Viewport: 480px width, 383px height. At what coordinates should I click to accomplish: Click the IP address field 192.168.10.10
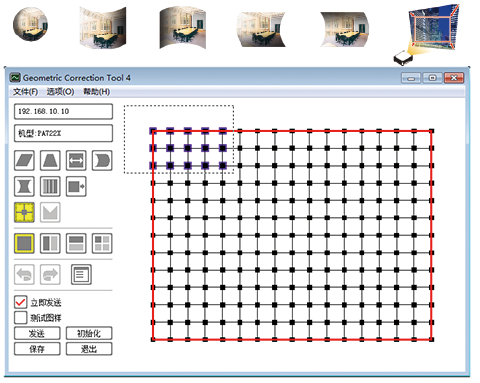coord(63,111)
